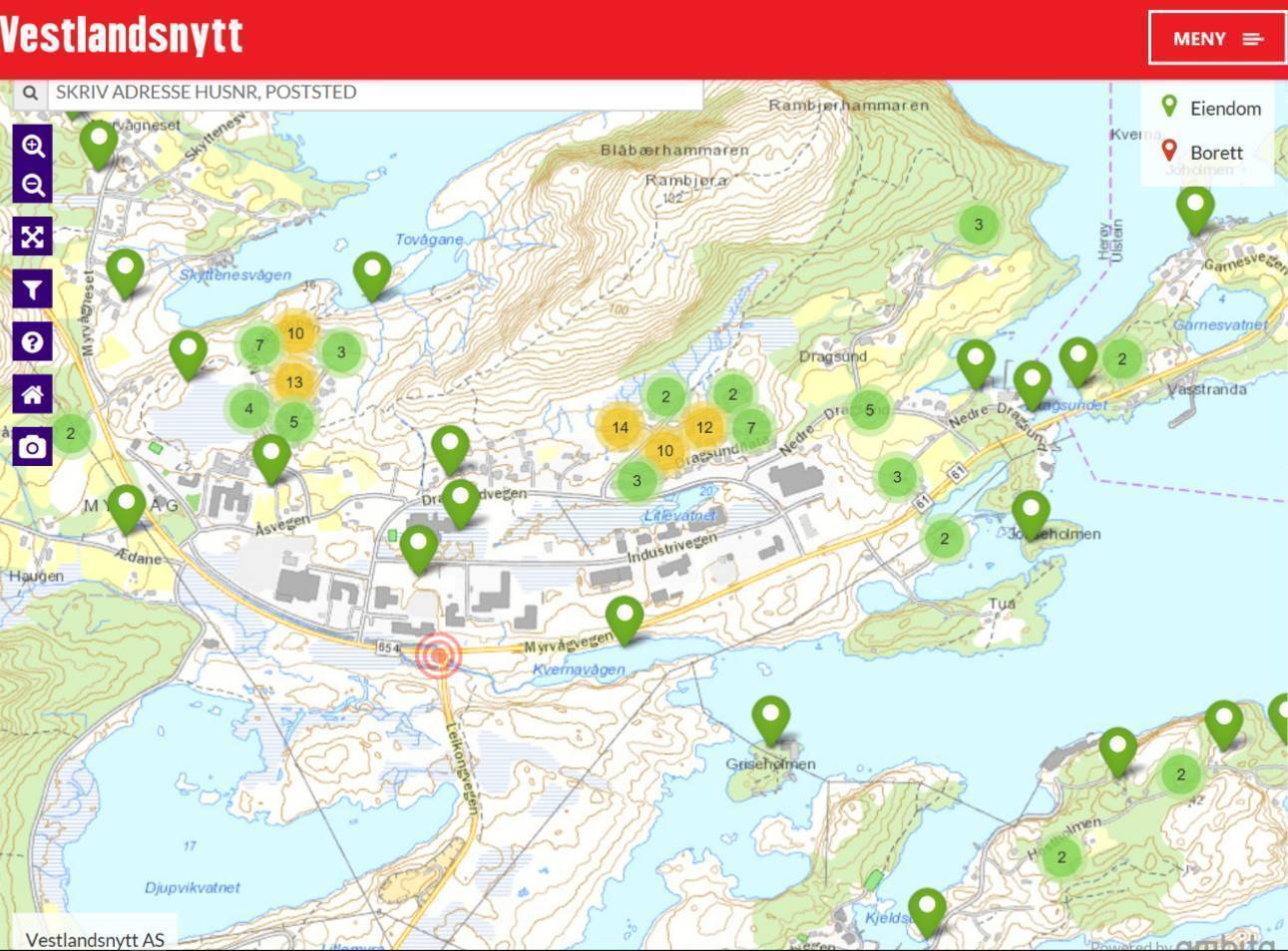Toggle Eiendom legend entry

click(x=1211, y=108)
